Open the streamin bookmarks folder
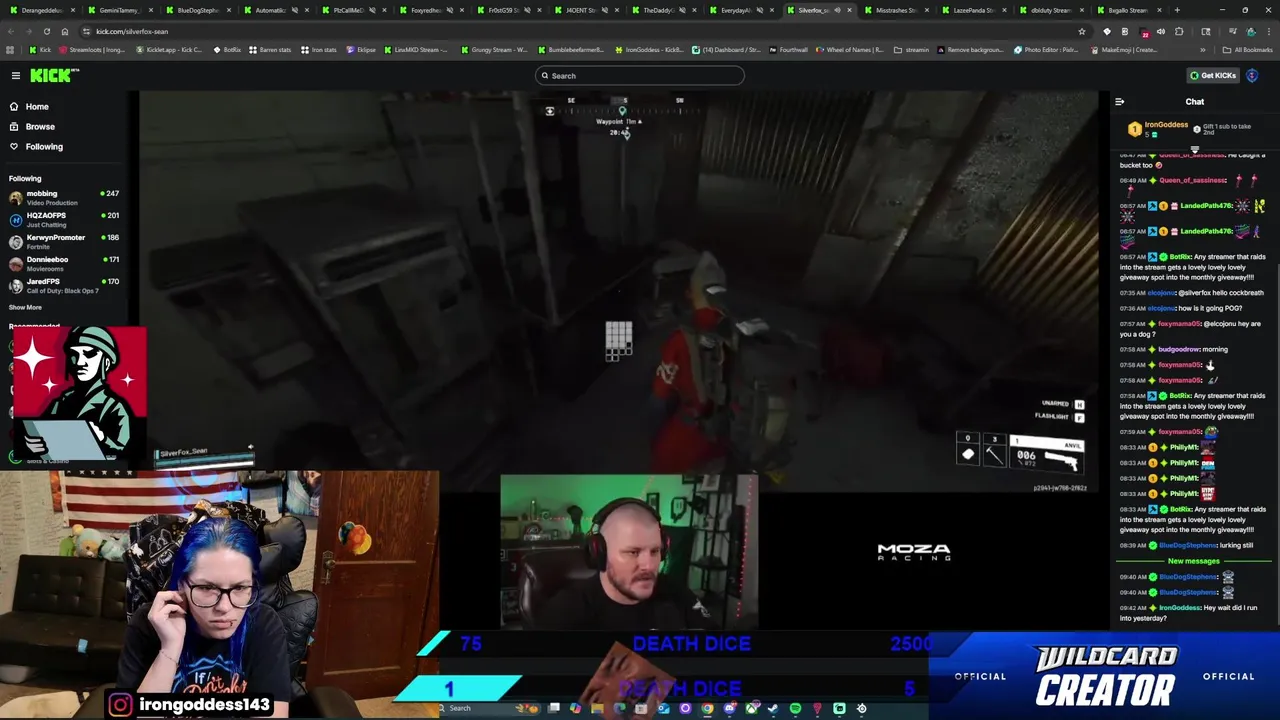Screen dimensions: 1280x720 coord(911,50)
